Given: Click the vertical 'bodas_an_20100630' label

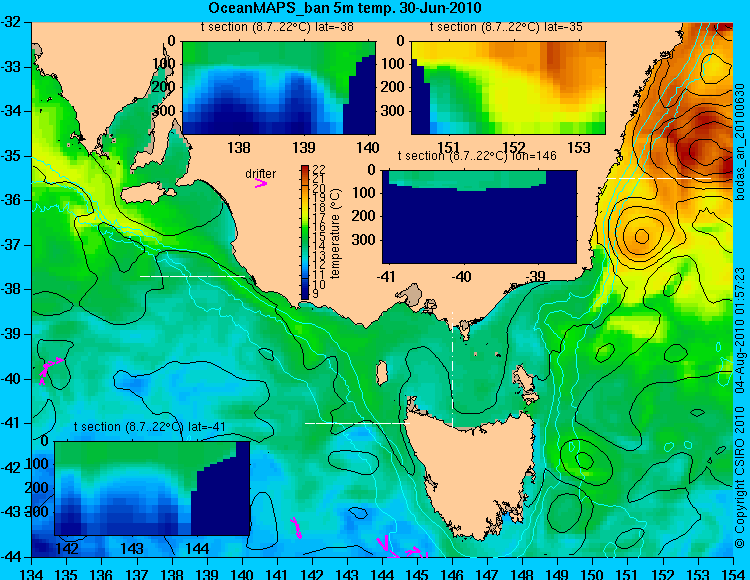Looking at the screenshot, I should pyautogui.click(x=740, y=142).
